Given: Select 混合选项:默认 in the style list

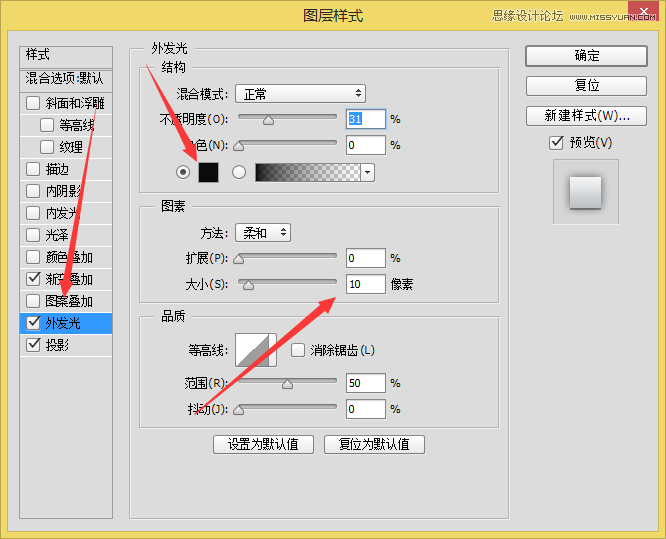Looking at the screenshot, I should [66, 80].
